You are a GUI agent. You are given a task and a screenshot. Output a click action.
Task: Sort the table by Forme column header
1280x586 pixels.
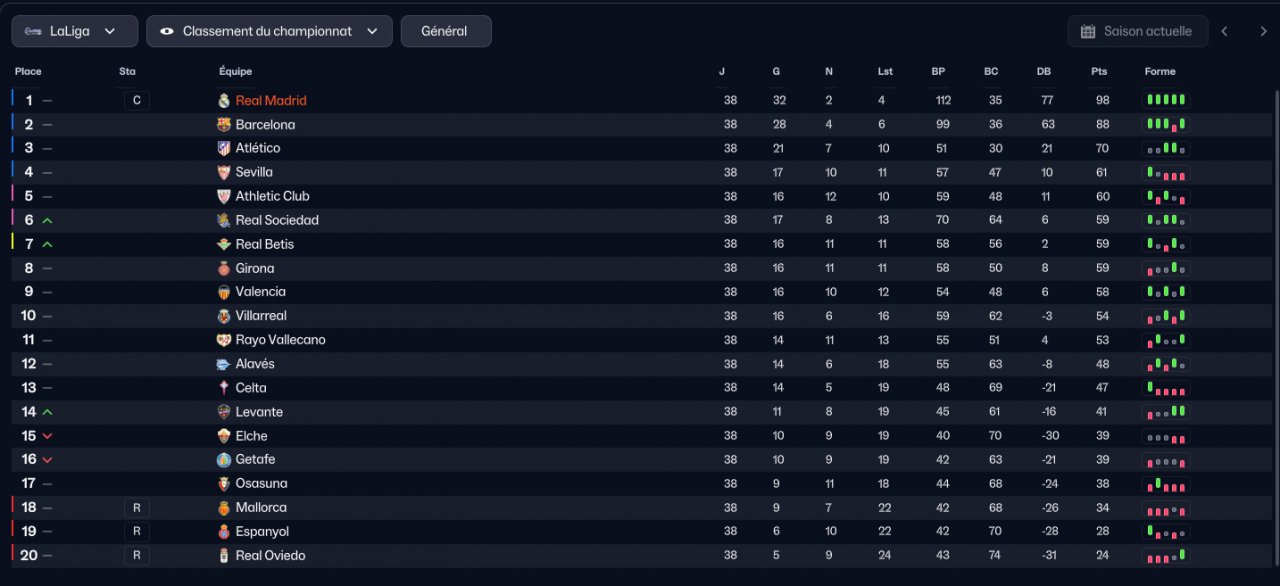point(1160,72)
